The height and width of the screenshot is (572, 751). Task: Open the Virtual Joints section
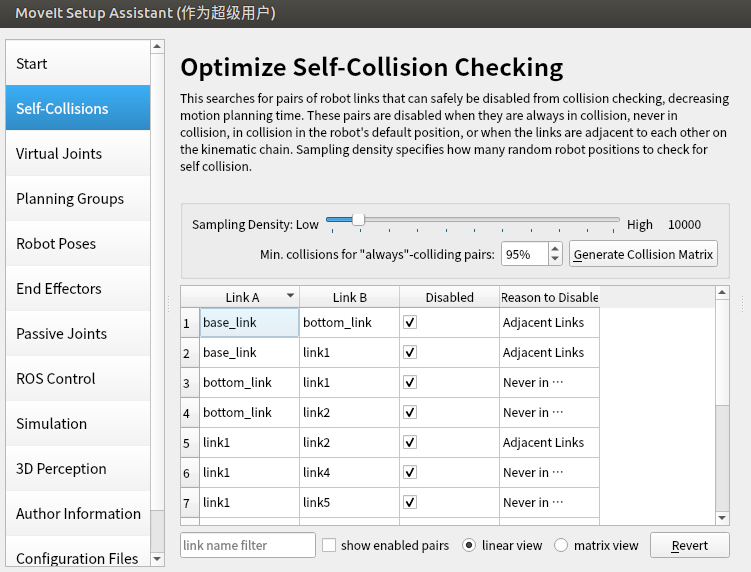[59, 154]
